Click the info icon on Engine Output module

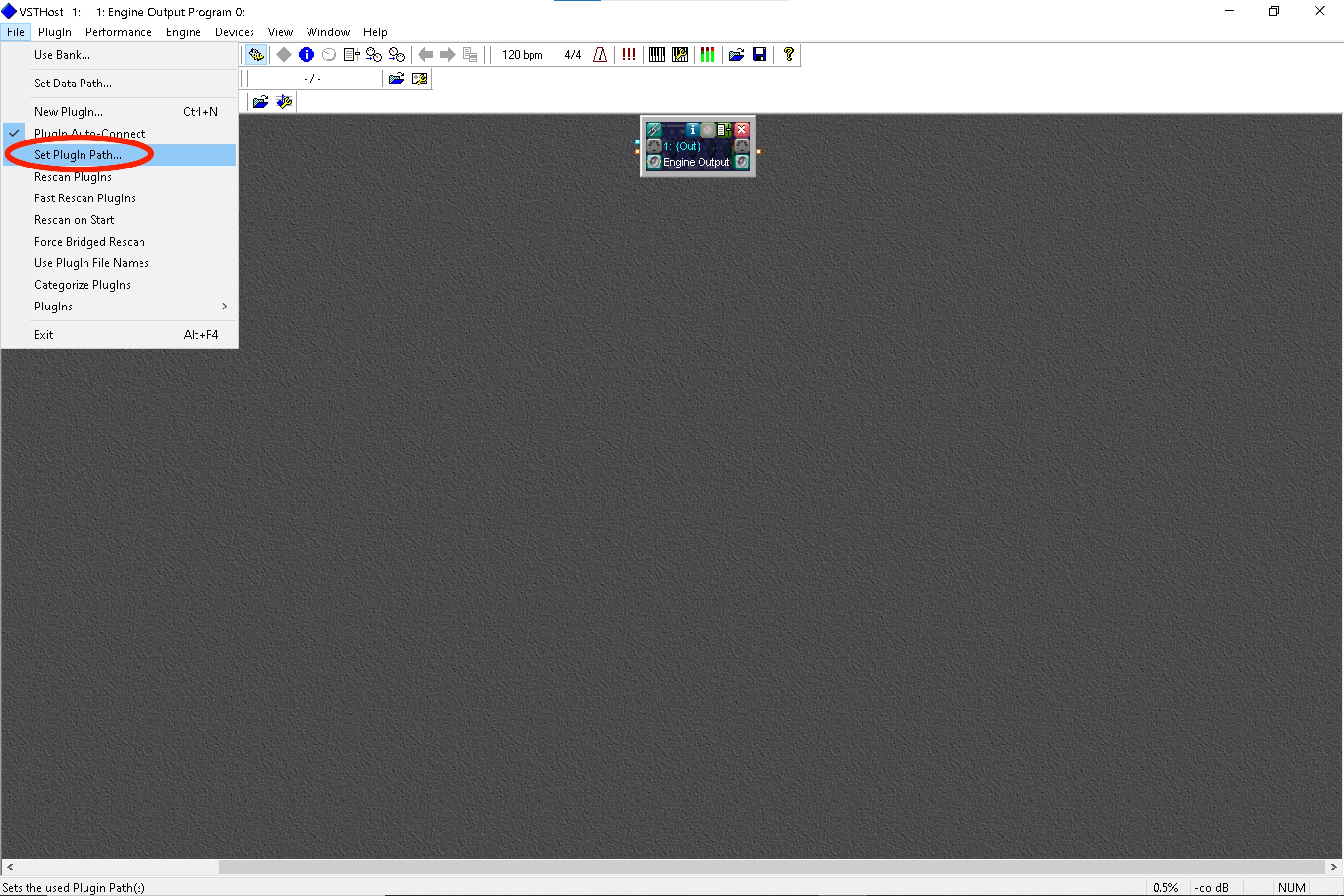[x=692, y=129]
